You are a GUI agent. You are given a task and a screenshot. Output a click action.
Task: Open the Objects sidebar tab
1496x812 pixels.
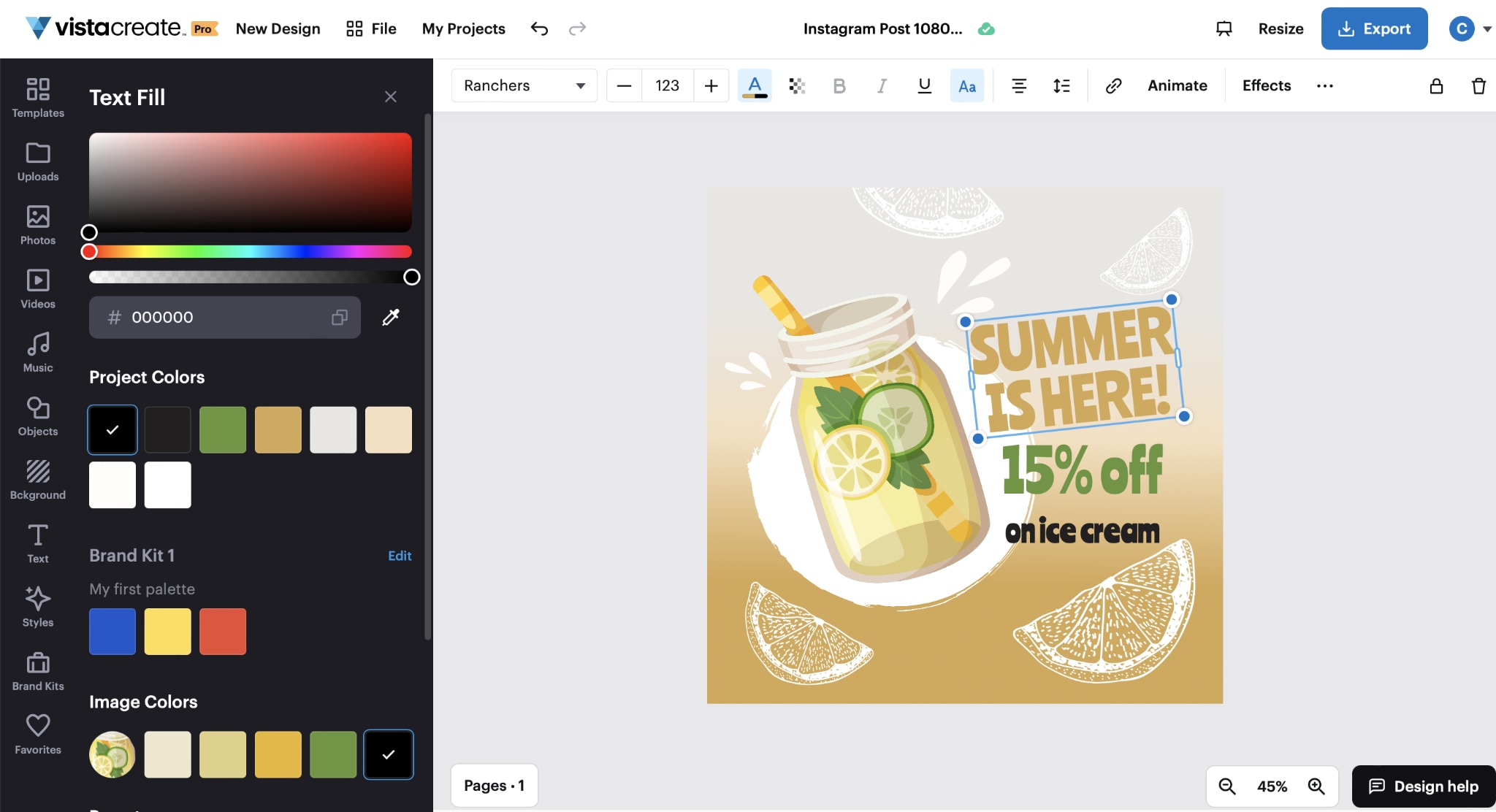pos(38,416)
